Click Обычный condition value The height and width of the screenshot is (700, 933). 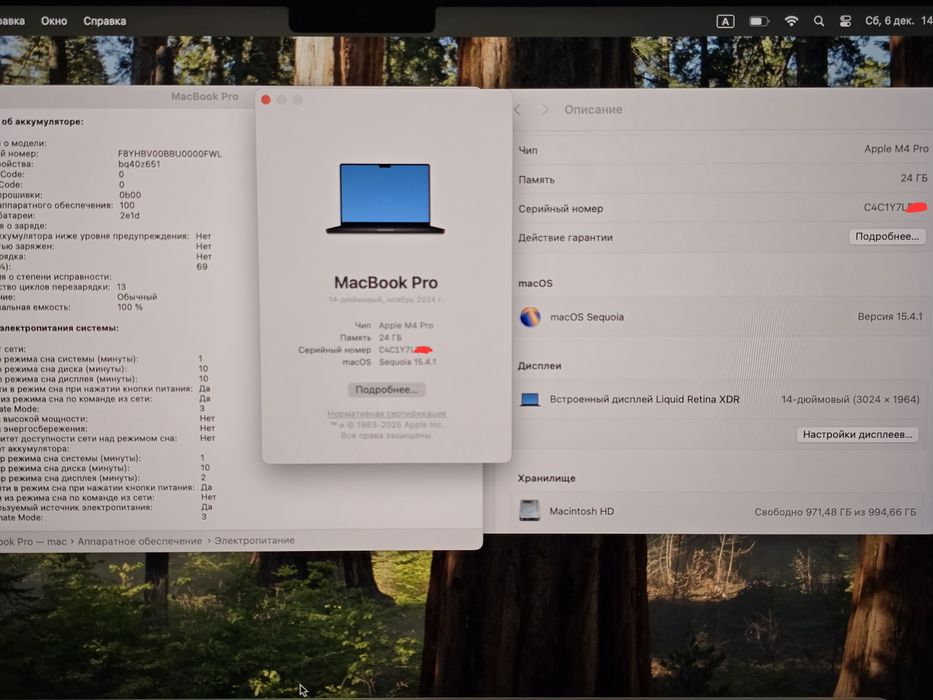click(x=137, y=296)
